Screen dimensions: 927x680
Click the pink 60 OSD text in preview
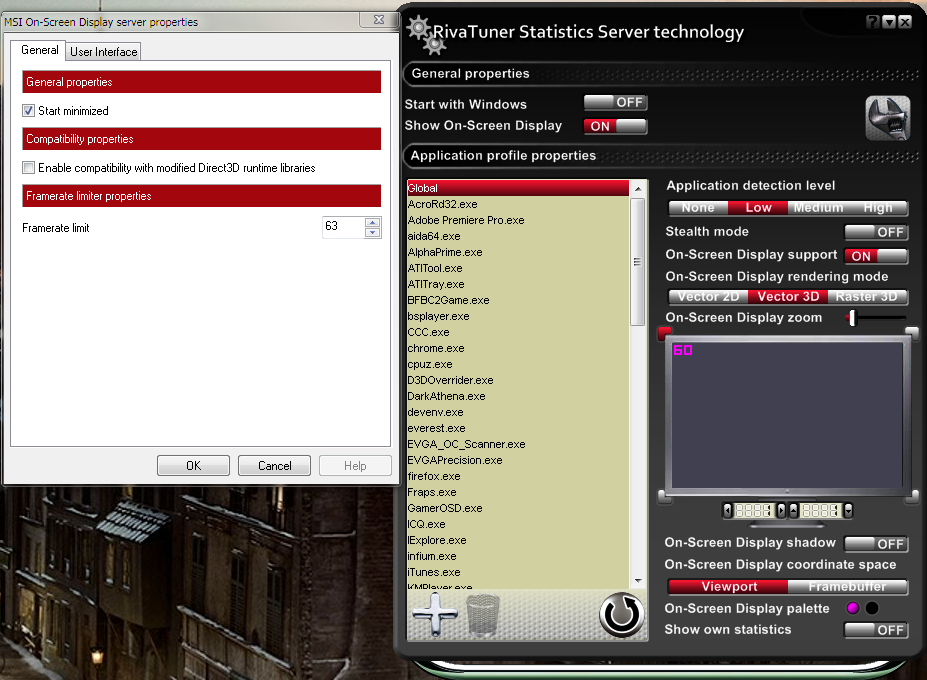tap(683, 350)
